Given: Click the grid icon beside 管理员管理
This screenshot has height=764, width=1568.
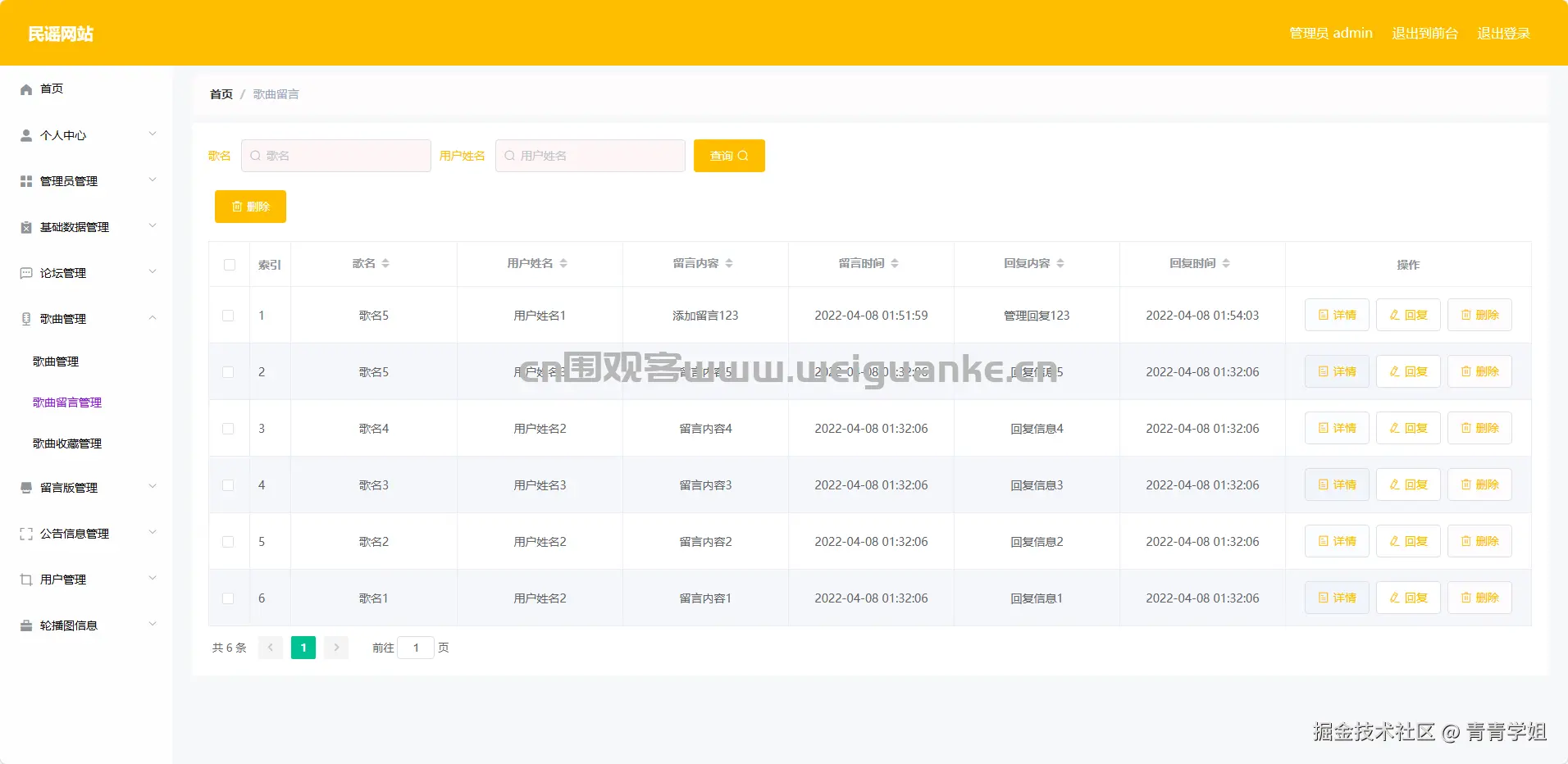Looking at the screenshot, I should pos(26,181).
